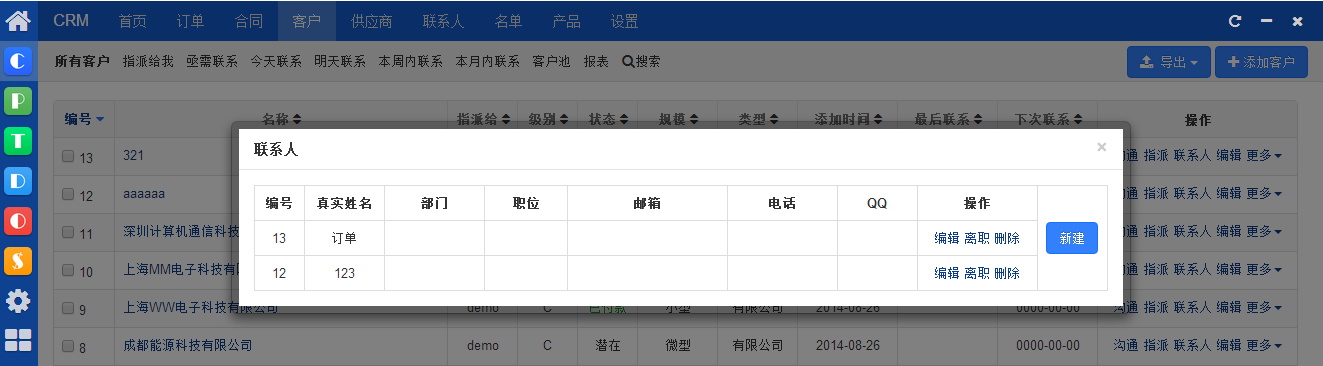Sort by the 编号 column header
The image size is (1323, 366).
point(85,119)
